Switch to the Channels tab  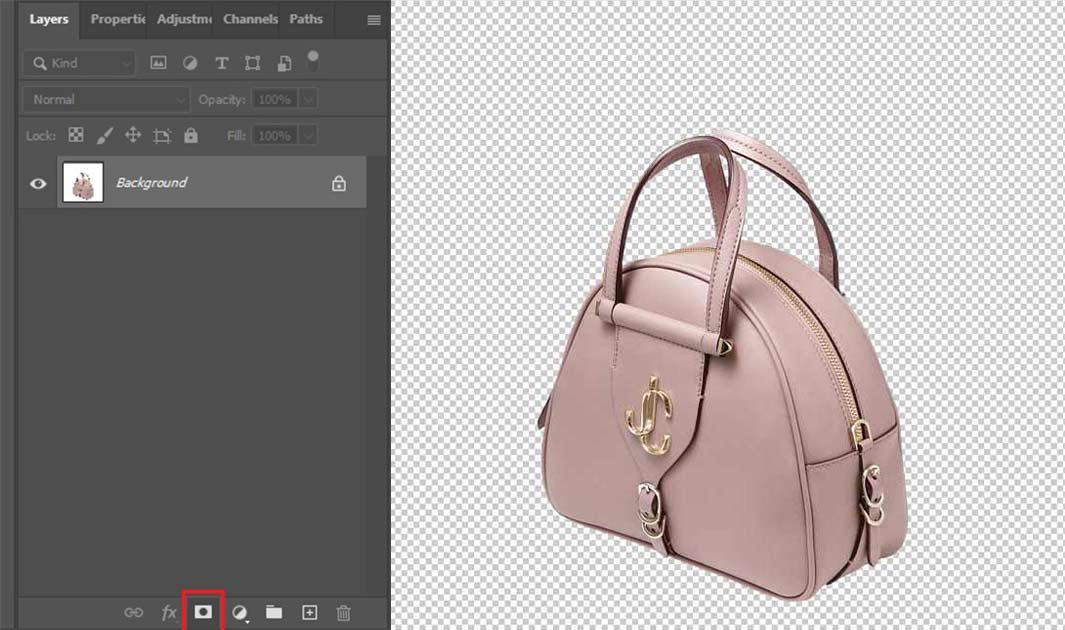[x=250, y=19]
